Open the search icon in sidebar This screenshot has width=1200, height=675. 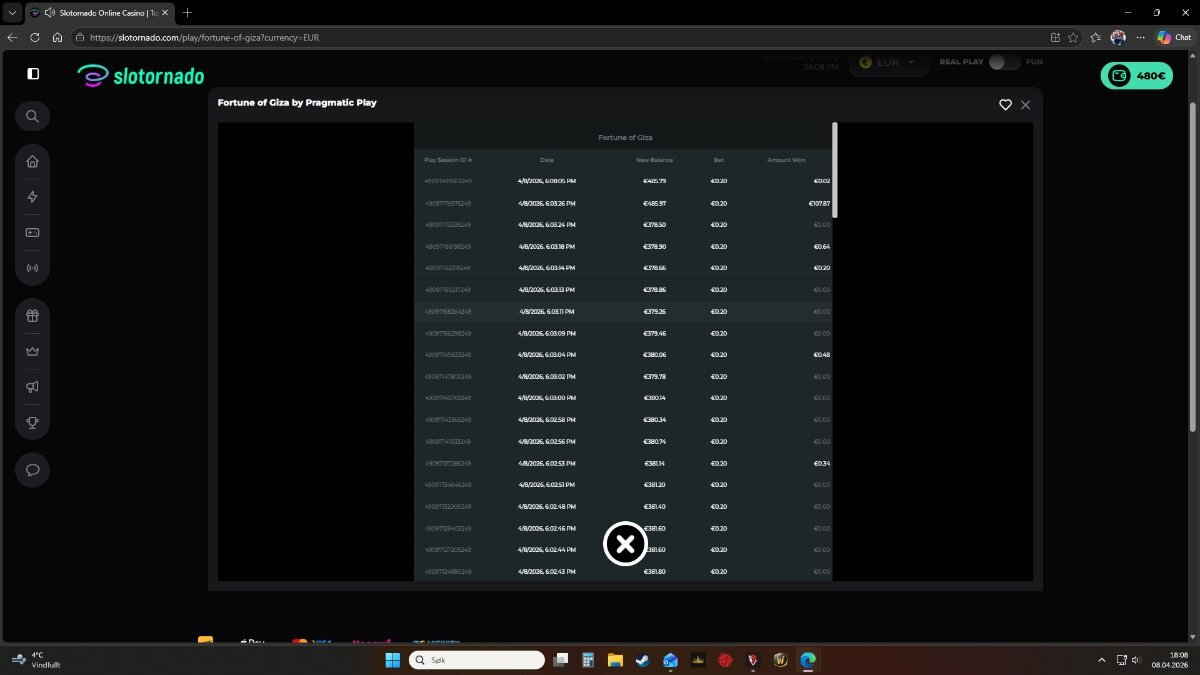(x=32, y=116)
